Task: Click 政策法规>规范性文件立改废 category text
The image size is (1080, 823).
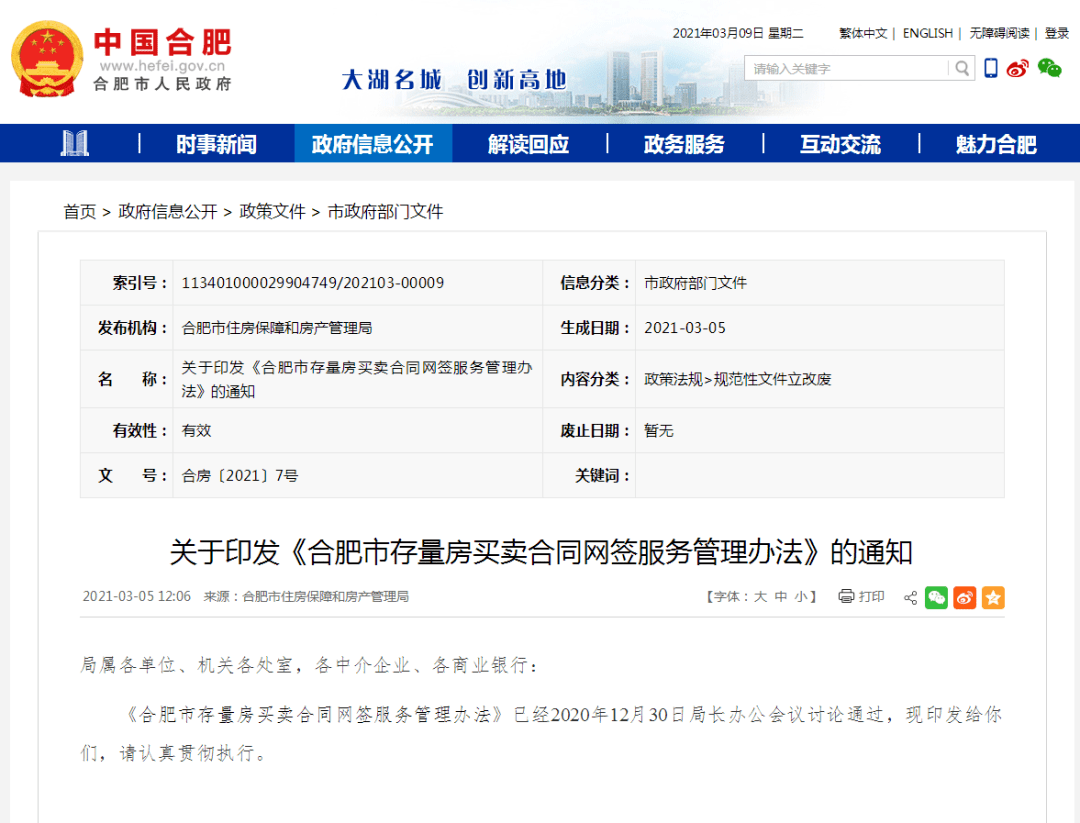Action: coord(738,379)
